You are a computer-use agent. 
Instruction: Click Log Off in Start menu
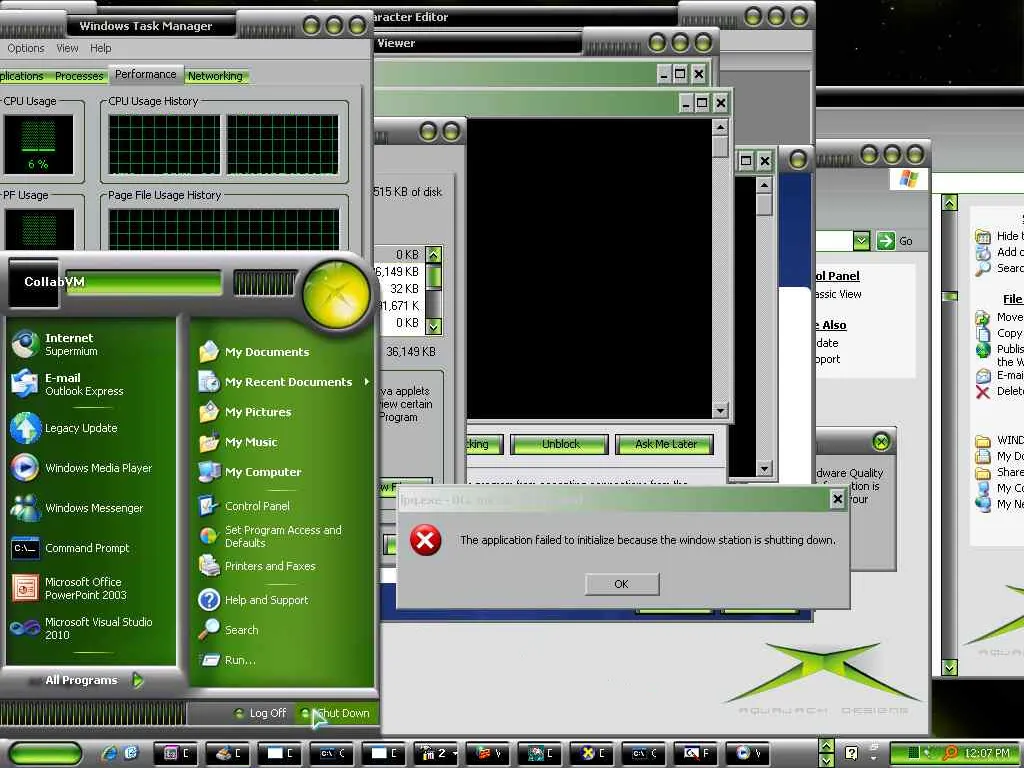261,713
